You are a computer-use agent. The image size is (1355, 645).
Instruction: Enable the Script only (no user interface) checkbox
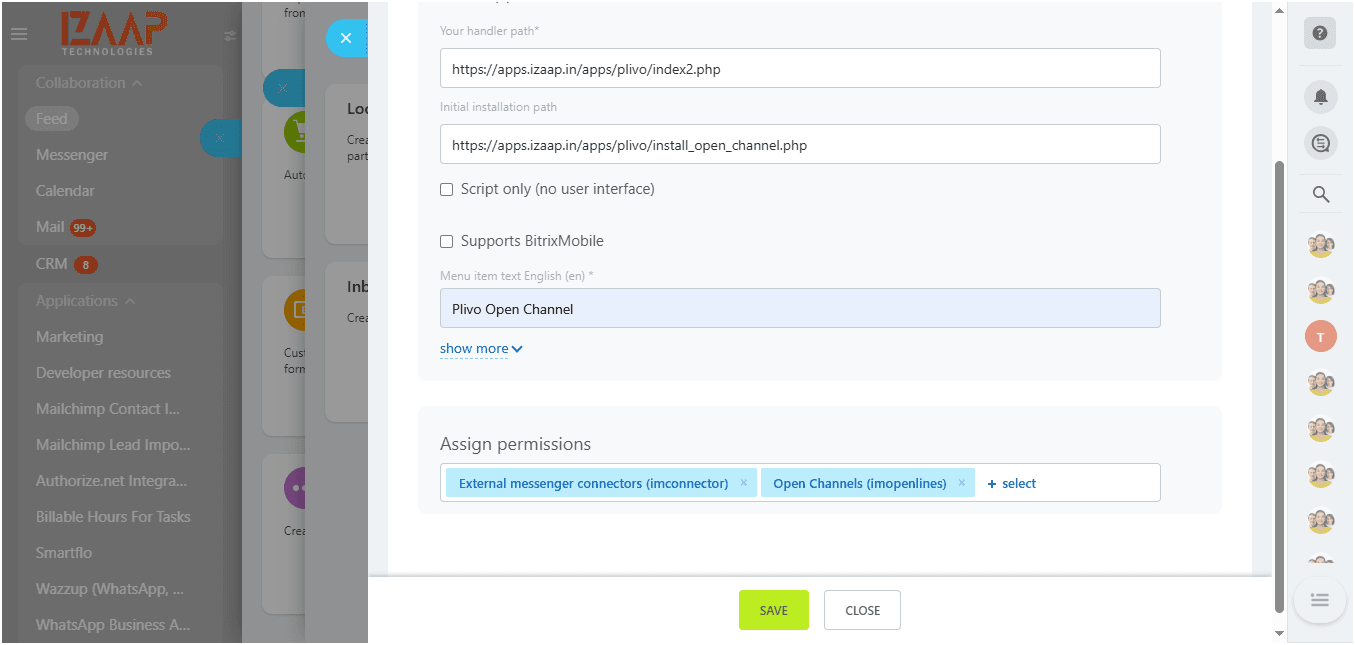(446, 188)
